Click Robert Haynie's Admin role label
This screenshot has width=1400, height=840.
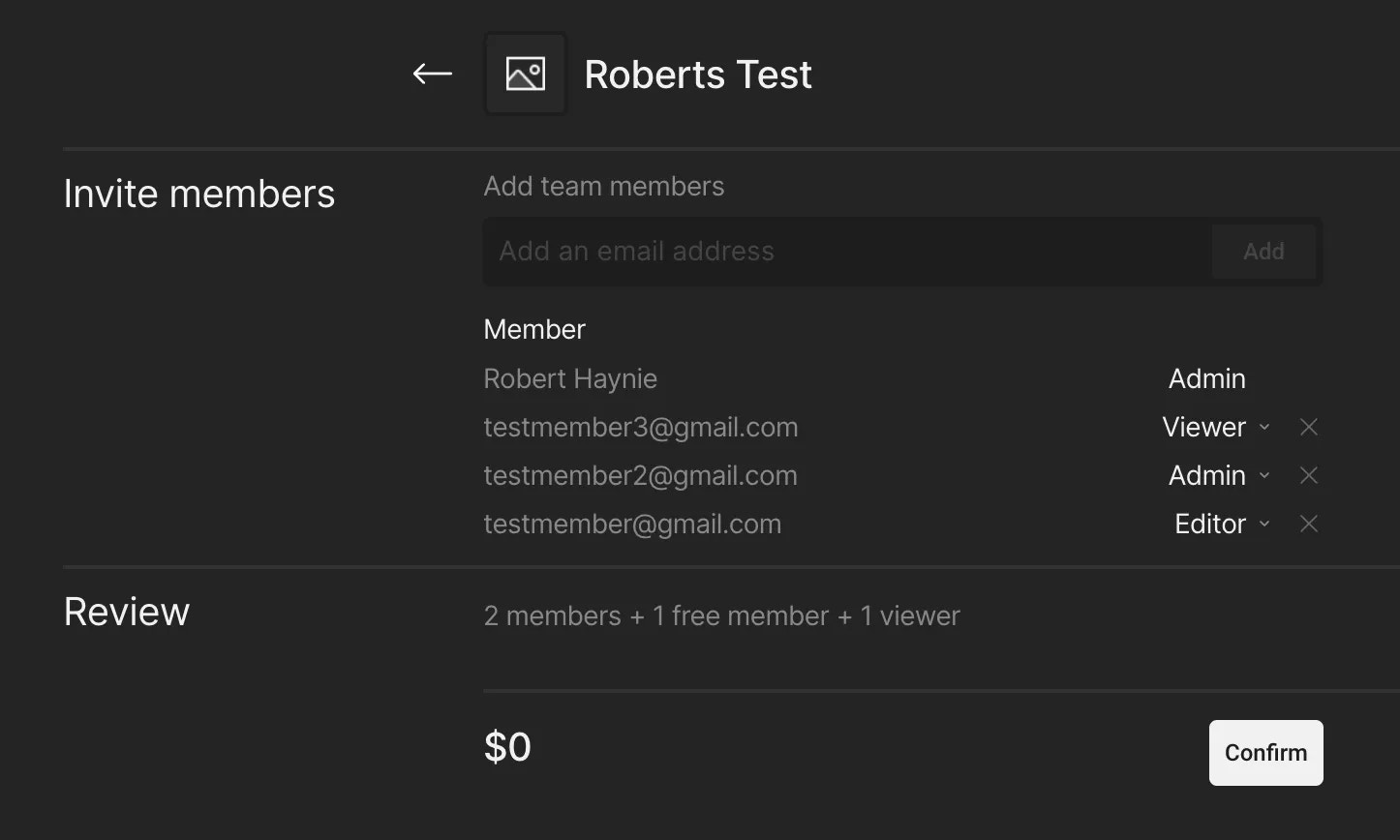click(1206, 378)
